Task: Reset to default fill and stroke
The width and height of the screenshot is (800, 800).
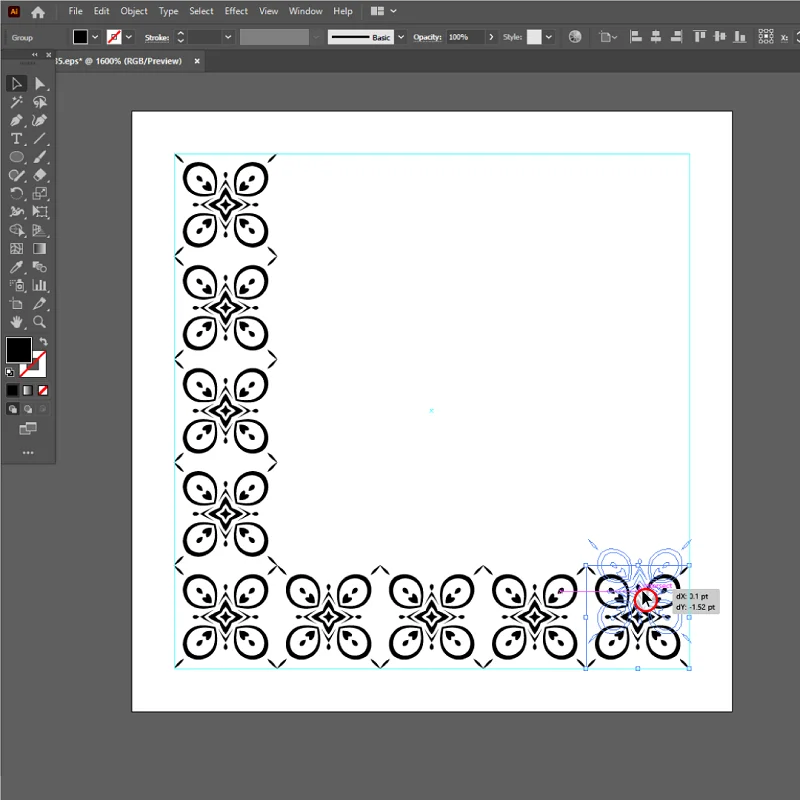Action: click(10, 372)
